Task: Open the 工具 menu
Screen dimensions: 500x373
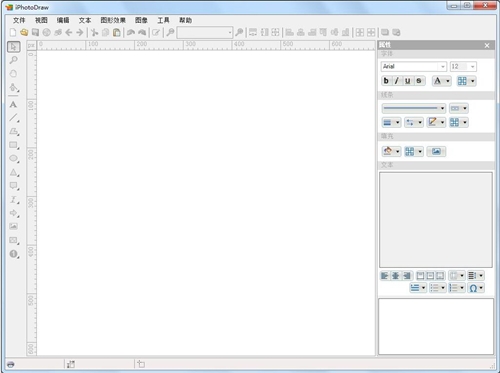Action: (163, 20)
